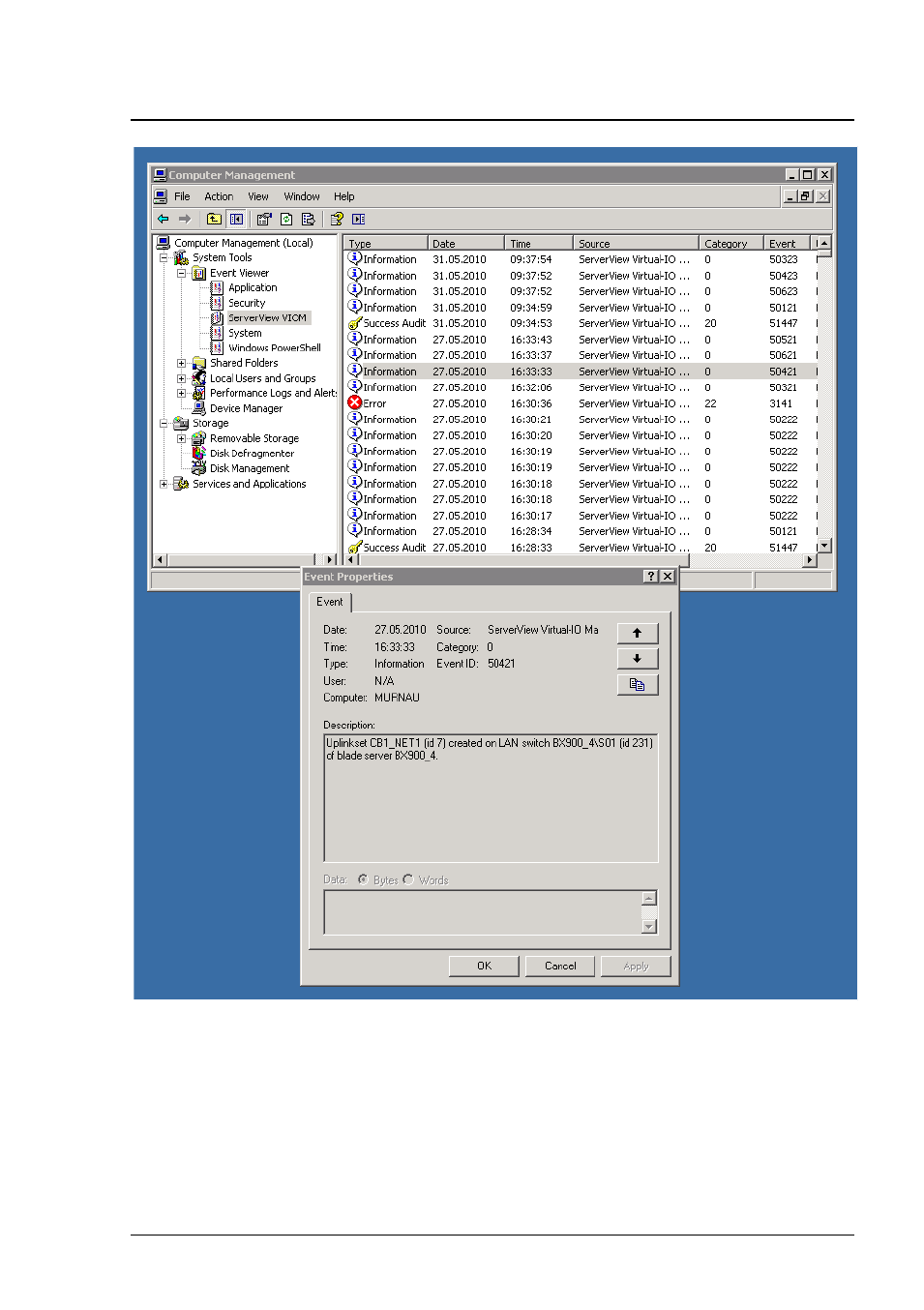The width and height of the screenshot is (924, 1310).
Task: Expand the Shared Folders tree node
Action: coord(181,363)
